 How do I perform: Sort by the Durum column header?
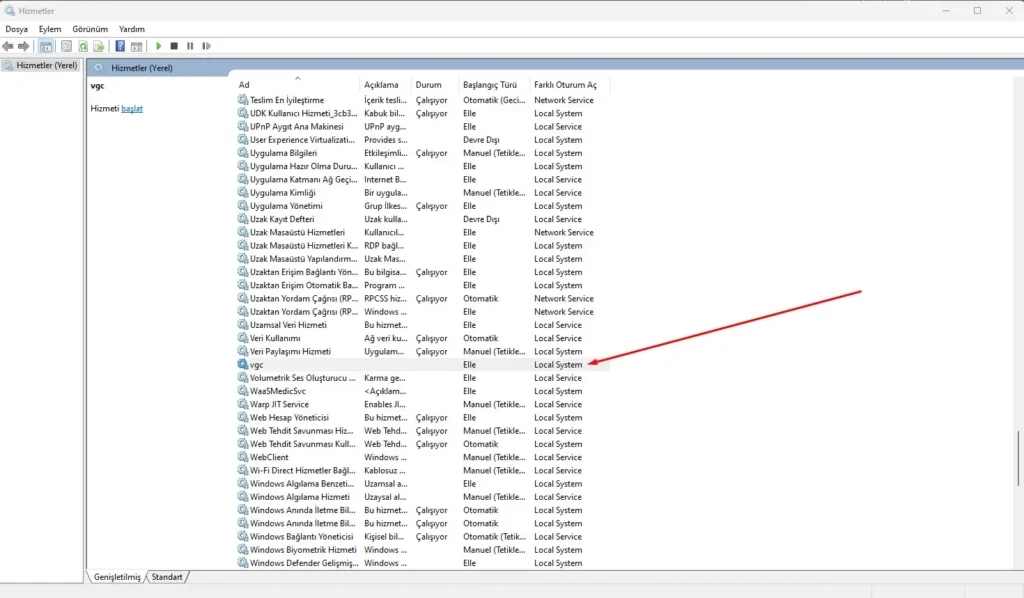pyautogui.click(x=428, y=85)
